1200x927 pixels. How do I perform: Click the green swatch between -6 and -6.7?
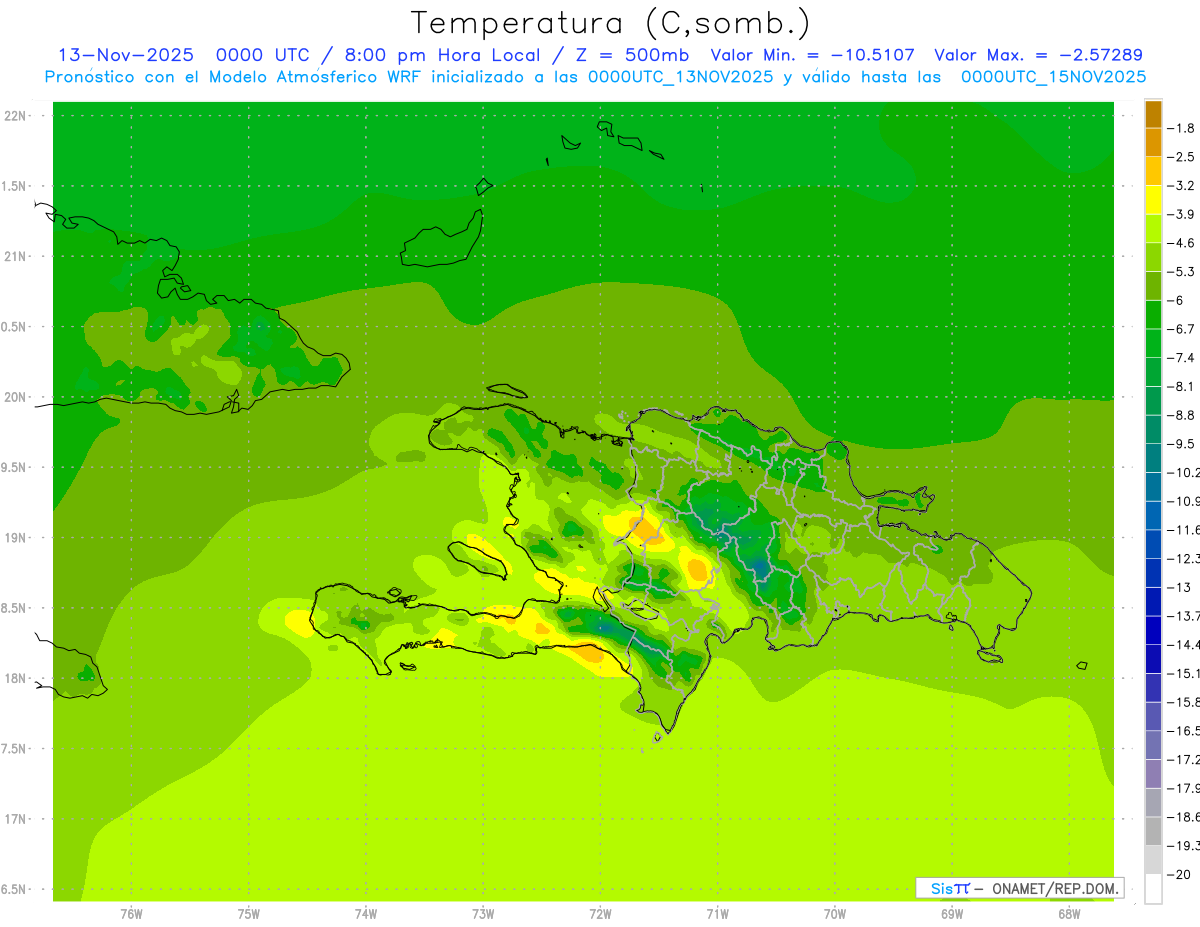pyautogui.click(x=1153, y=315)
